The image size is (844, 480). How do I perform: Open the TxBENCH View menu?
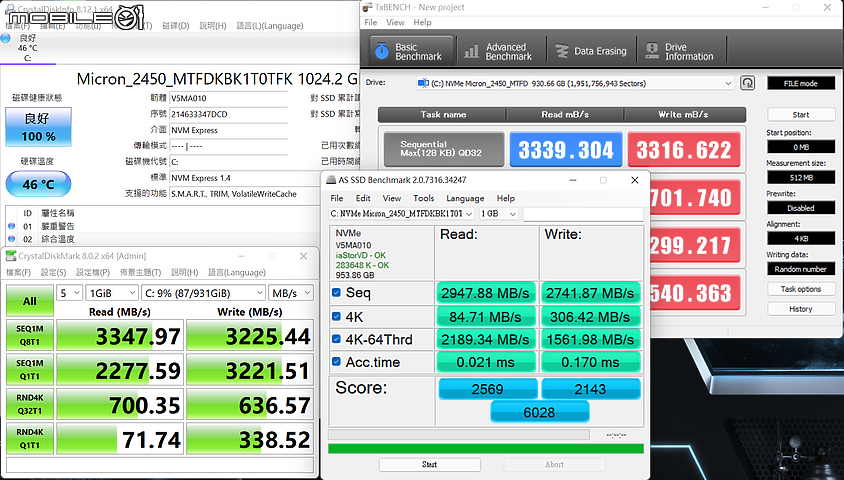tap(395, 23)
